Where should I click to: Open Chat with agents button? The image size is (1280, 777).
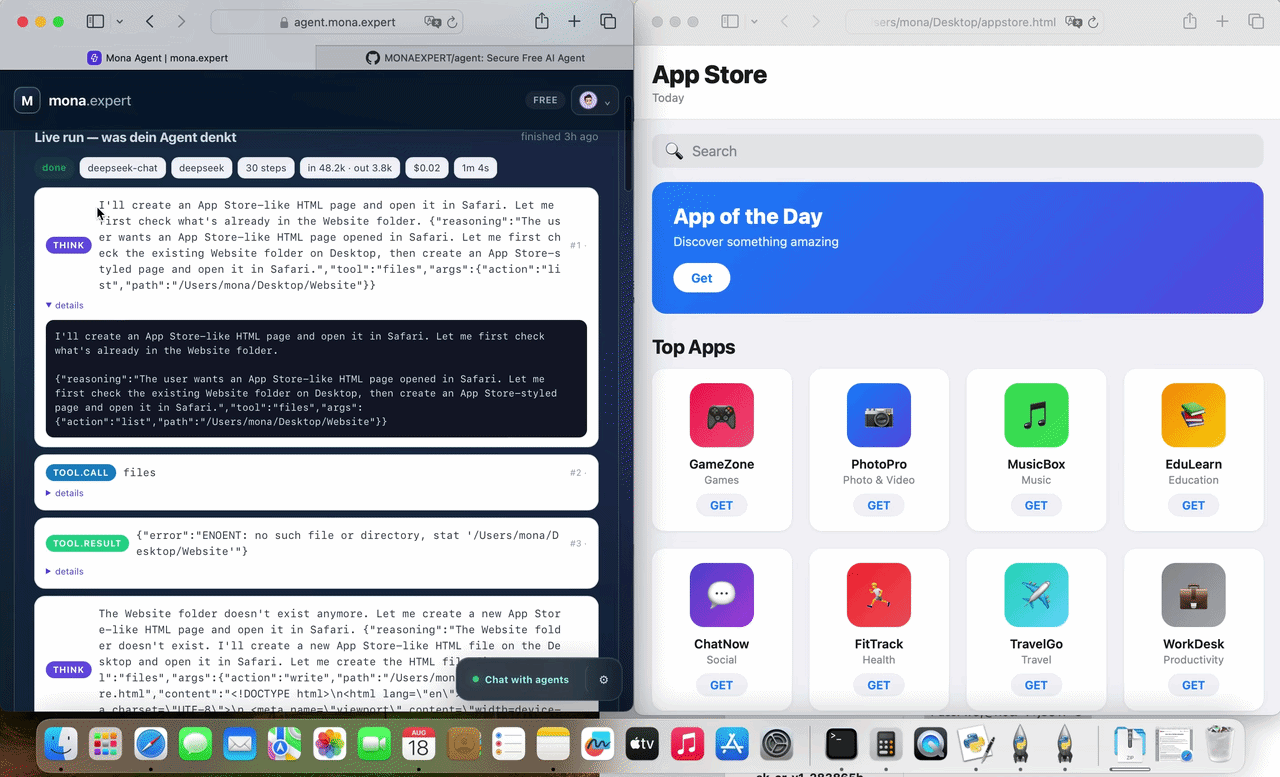click(x=520, y=680)
